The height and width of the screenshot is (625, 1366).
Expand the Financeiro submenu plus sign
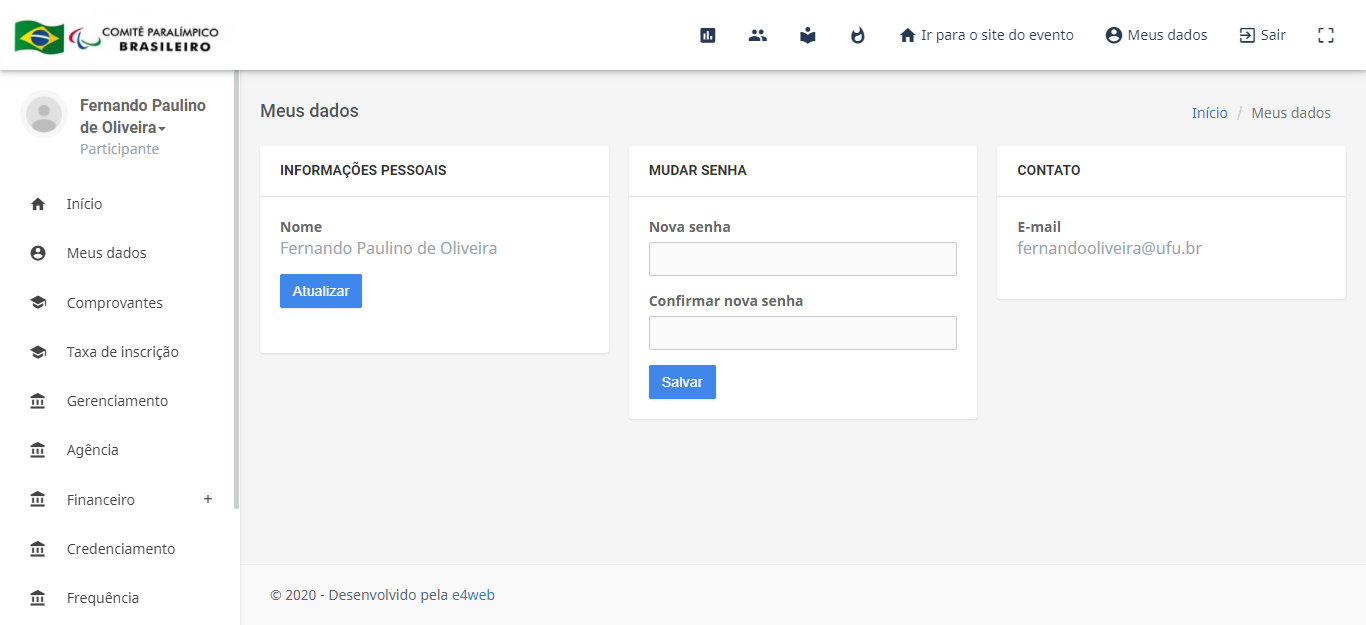pyautogui.click(x=208, y=499)
